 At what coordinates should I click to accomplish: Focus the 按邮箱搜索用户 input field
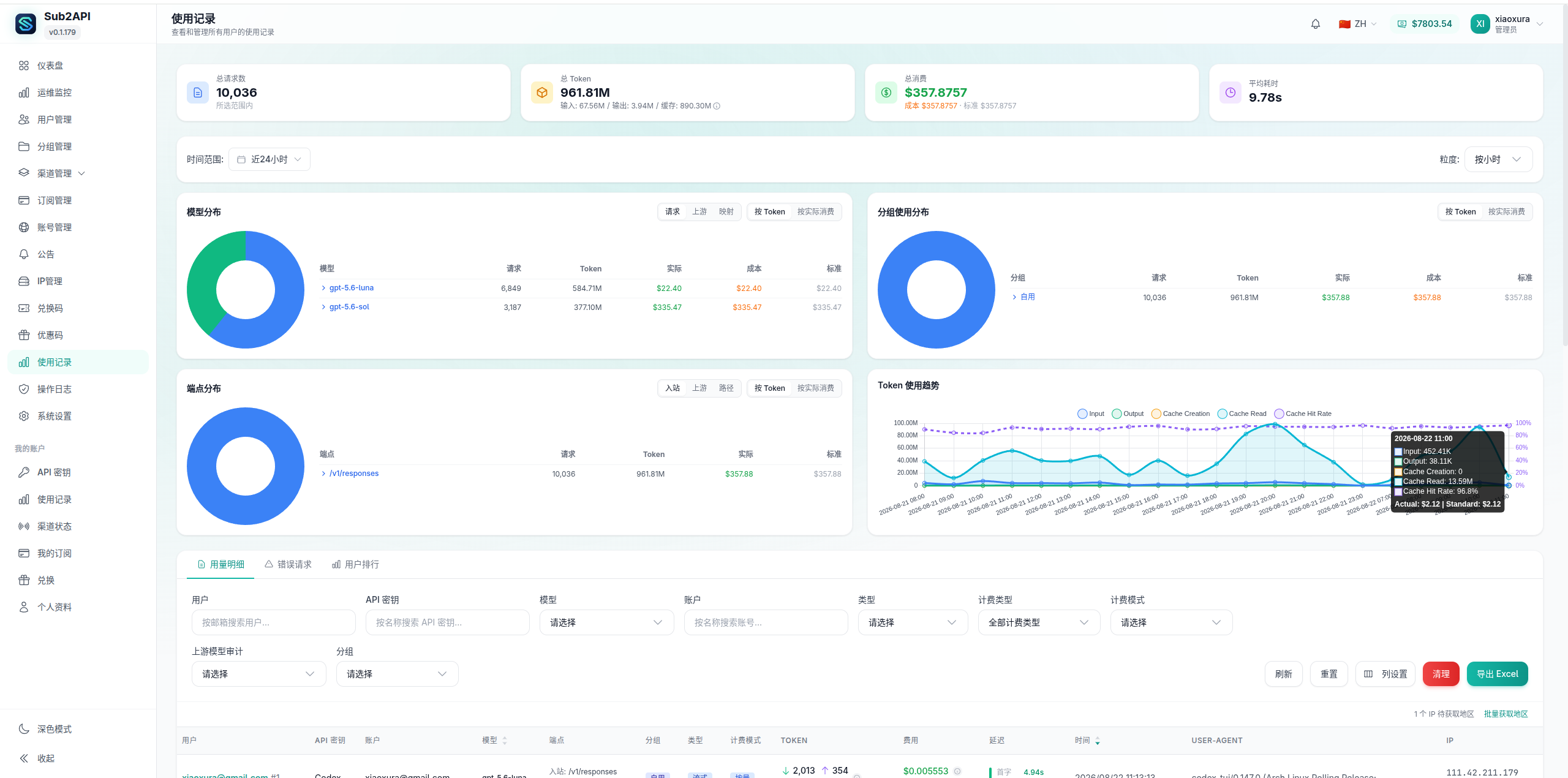click(x=274, y=622)
